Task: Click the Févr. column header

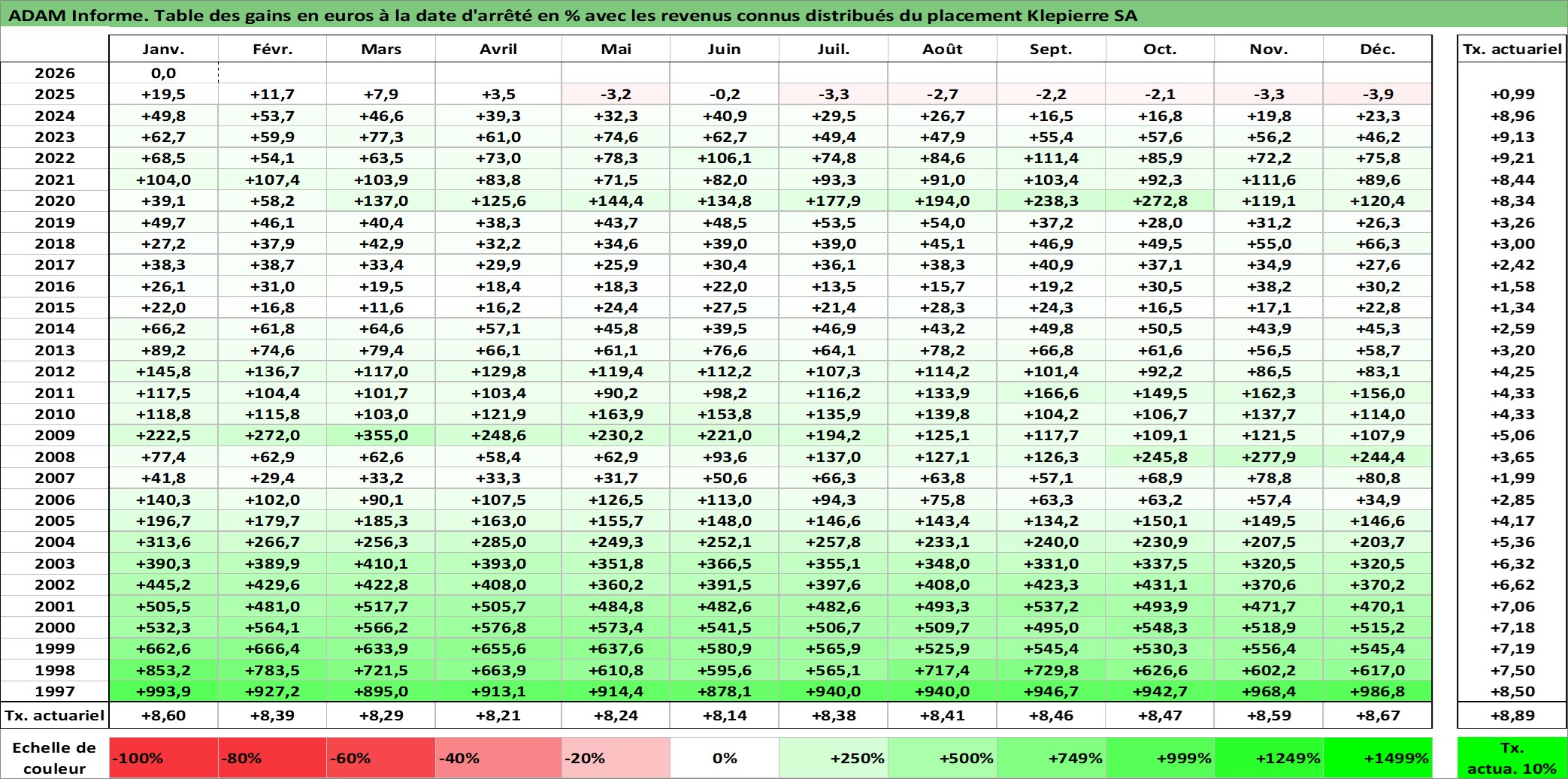Action: click(272, 49)
